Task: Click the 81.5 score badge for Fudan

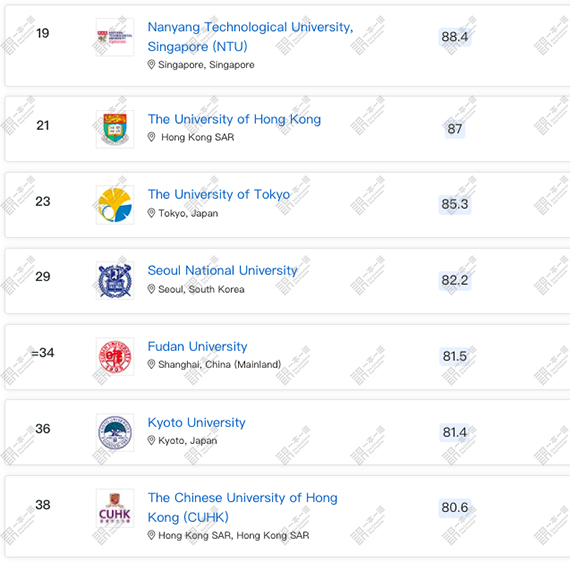Action: 455,356
